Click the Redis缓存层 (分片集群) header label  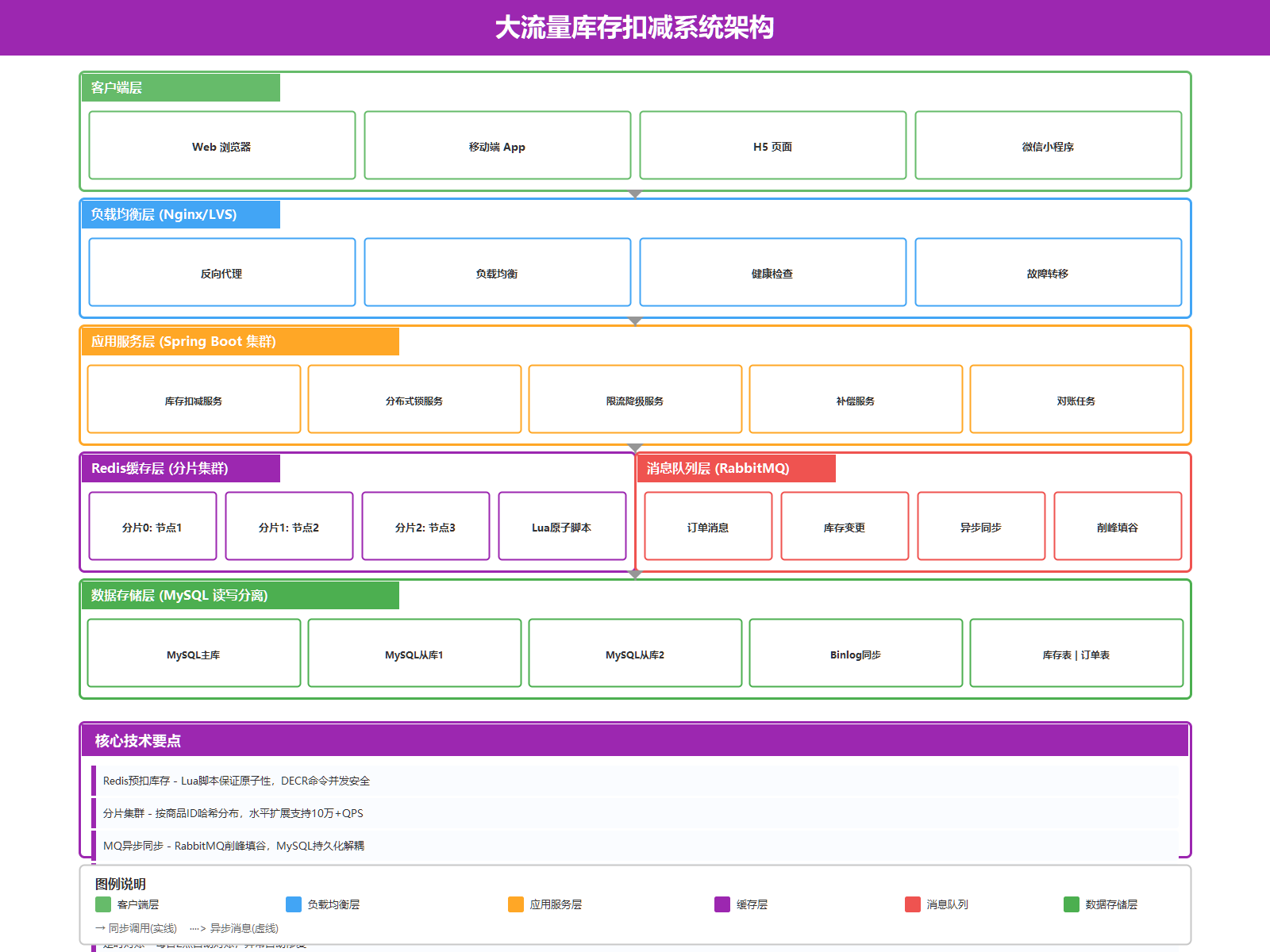pos(160,468)
